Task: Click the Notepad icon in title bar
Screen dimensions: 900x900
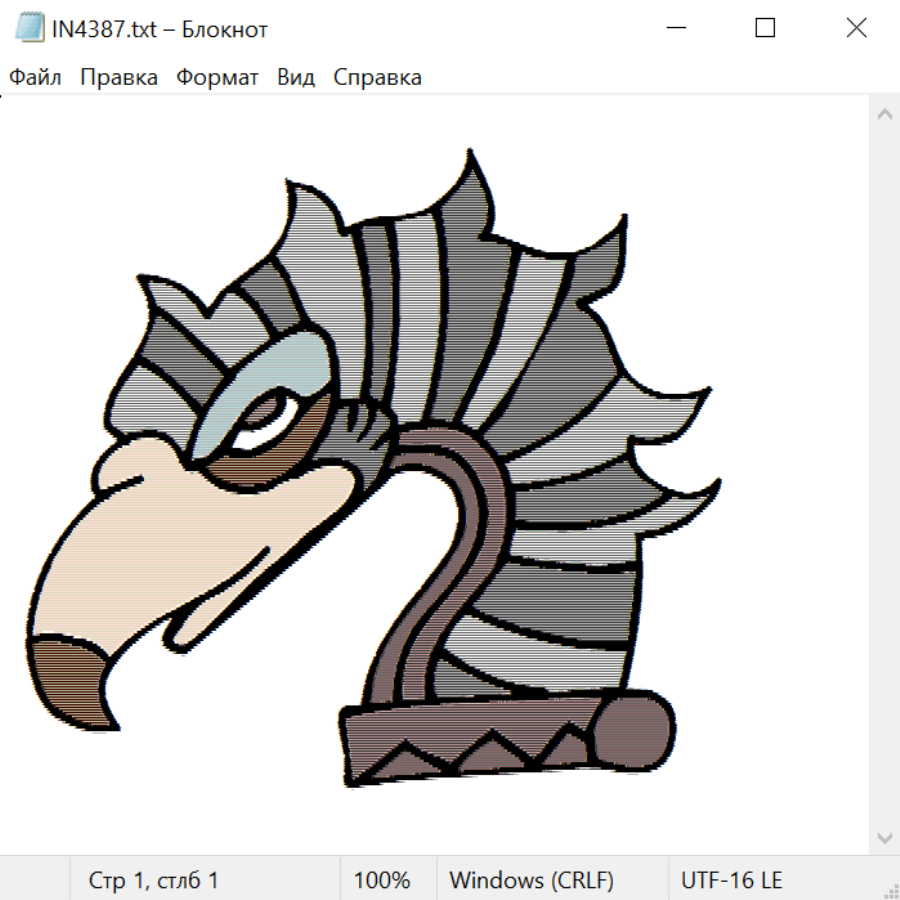Action: pyautogui.click(x=30, y=29)
